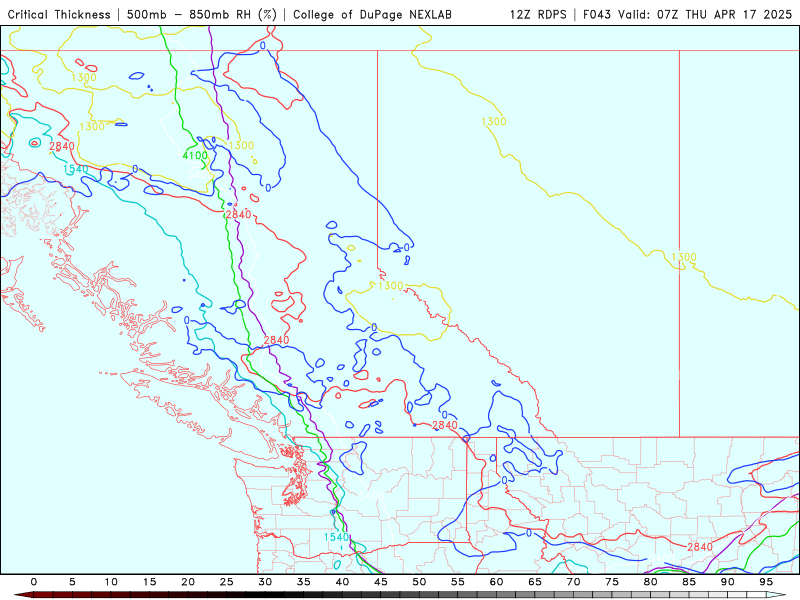Click the "0" label on the color scale
800x600 pixels.
pyautogui.click(x=34, y=582)
